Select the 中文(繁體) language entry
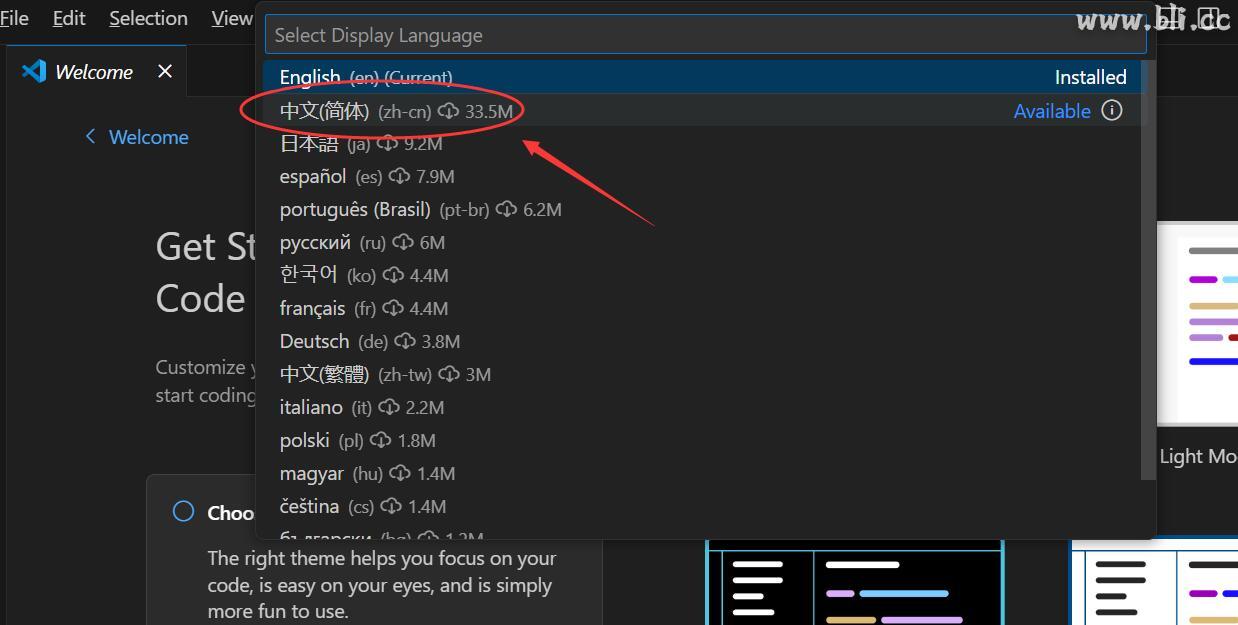 point(325,374)
